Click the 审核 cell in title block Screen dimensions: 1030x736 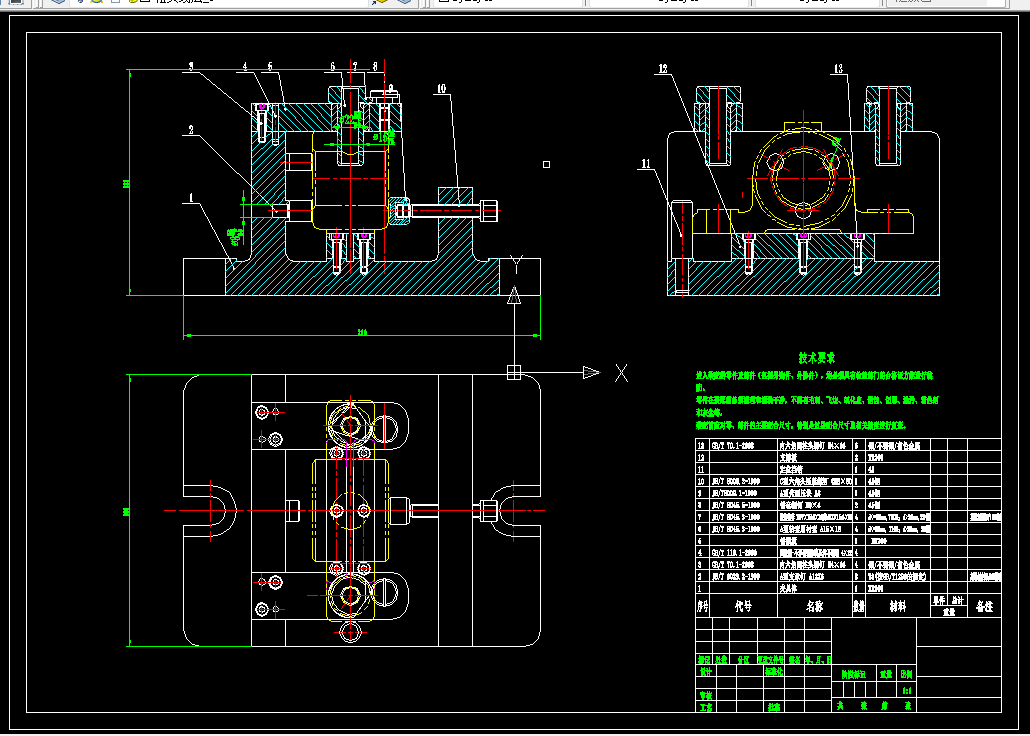click(x=705, y=695)
